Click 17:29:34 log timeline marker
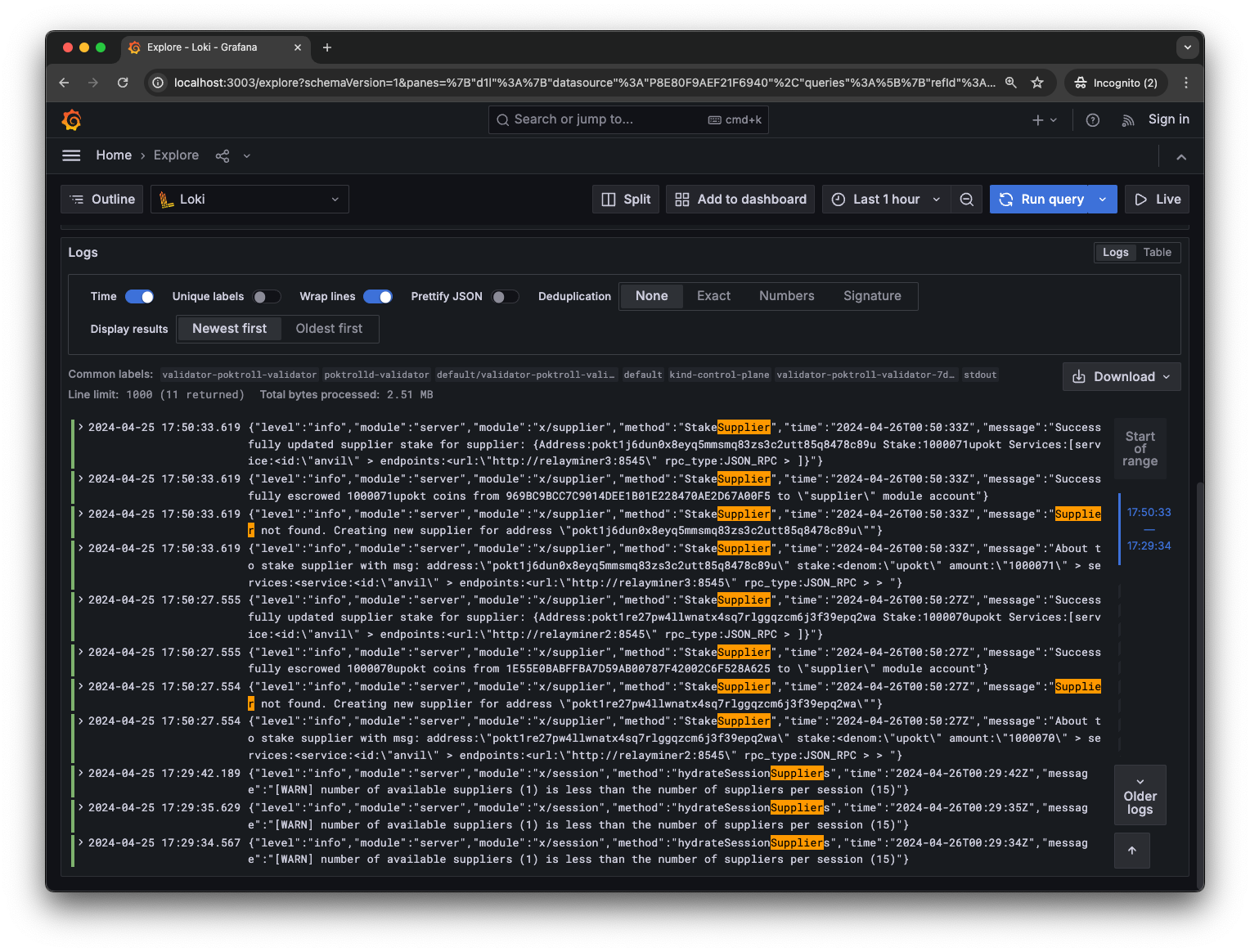 [1149, 546]
